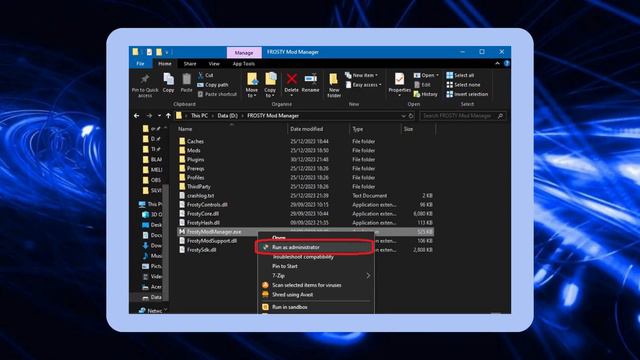Click History in the Open group
Image resolution: width=640 pixels, height=360 pixels.
[426, 94]
